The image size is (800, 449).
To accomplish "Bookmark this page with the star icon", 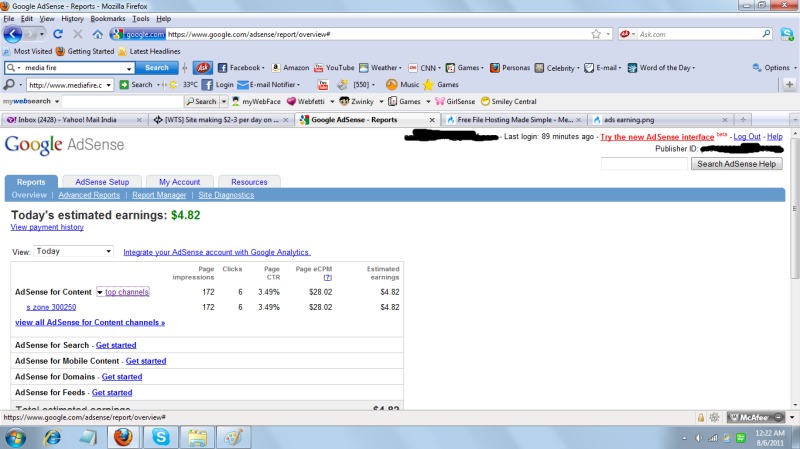I will (x=596, y=34).
